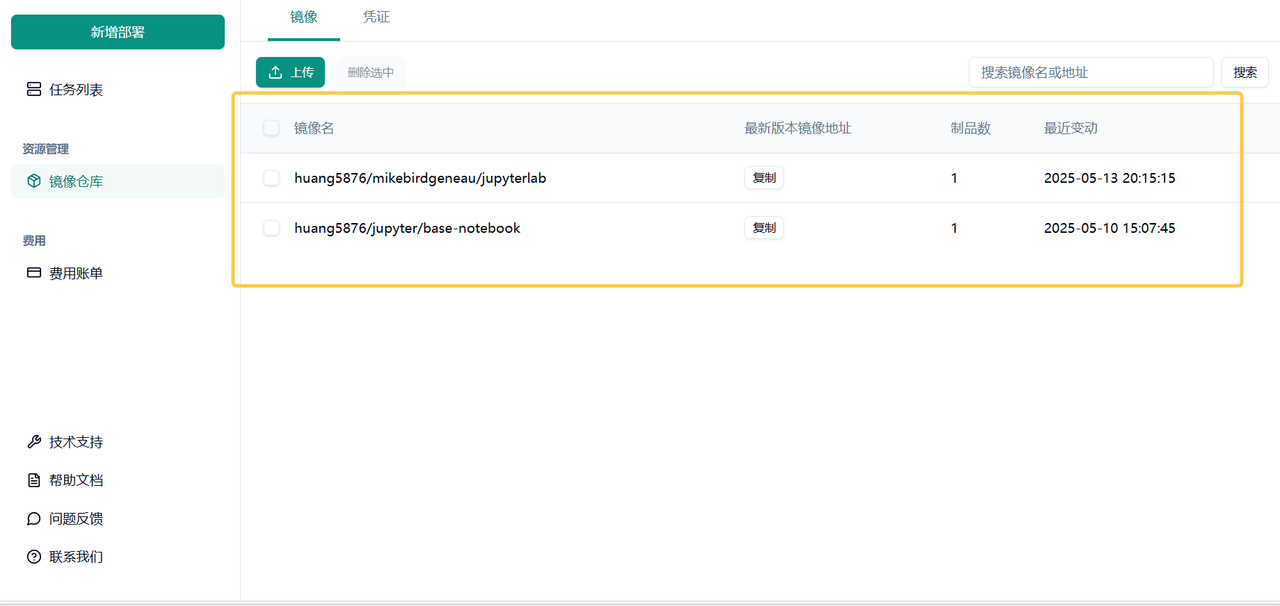Check the box for huang5876/mikebirdgeneau/jupyterlab
The height and width of the screenshot is (606, 1280).
coord(271,178)
